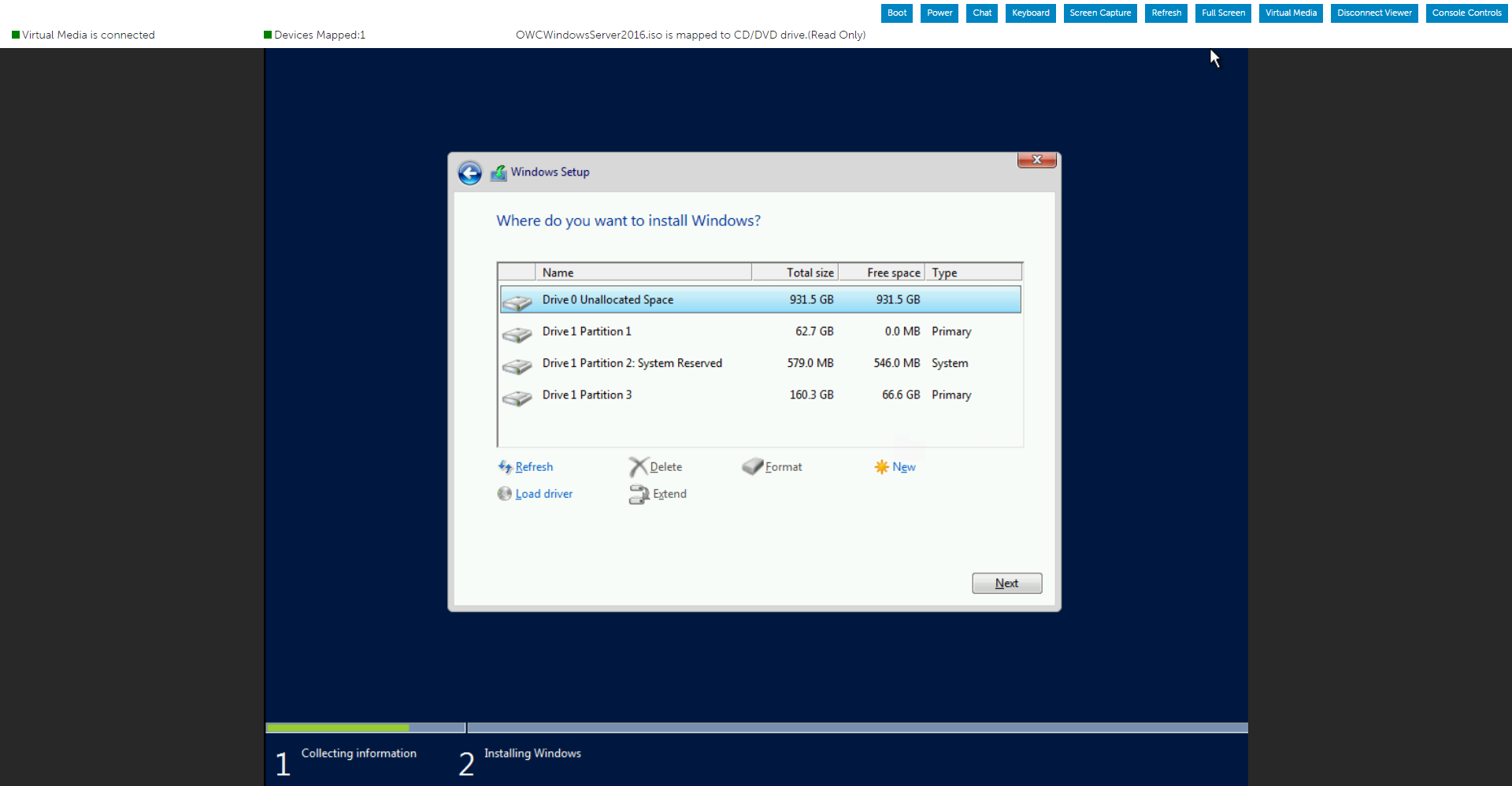Open the Chat button
Image resolution: width=1512 pixels, height=786 pixels.
[982, 13]
